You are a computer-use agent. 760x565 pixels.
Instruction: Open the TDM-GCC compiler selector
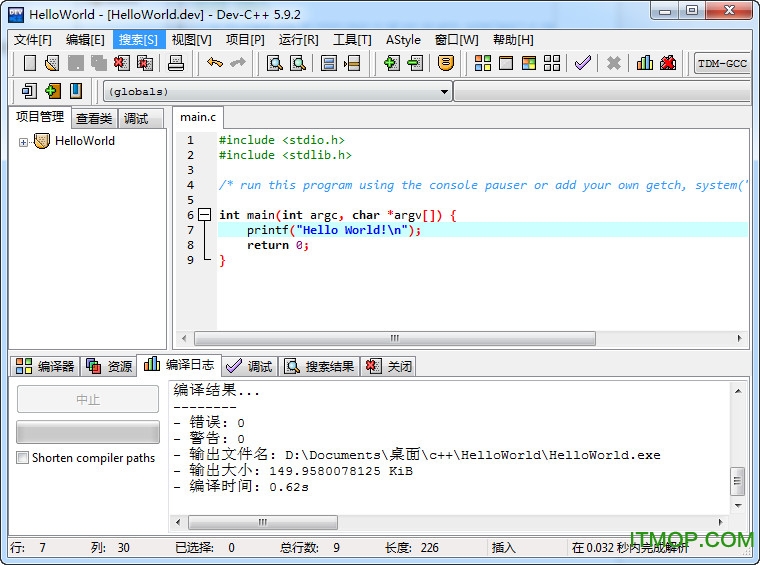point(722,63)
